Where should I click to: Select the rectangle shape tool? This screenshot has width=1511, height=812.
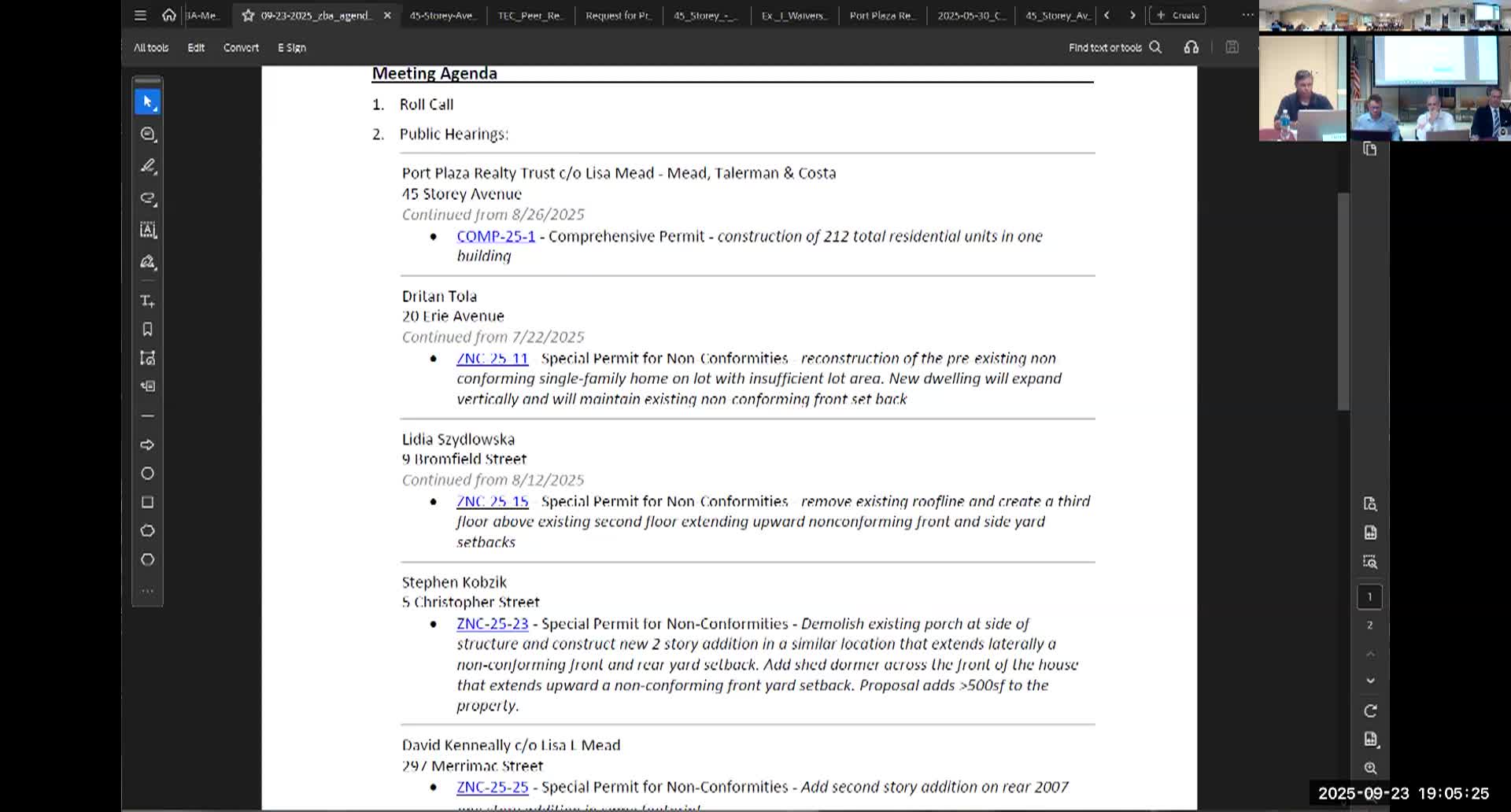(x=147, y=502)
